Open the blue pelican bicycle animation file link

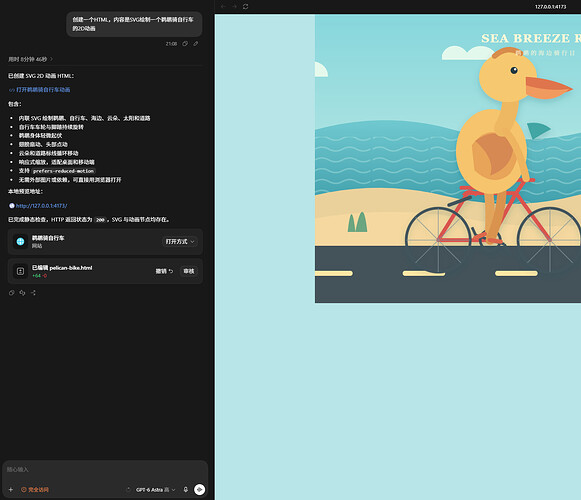coord(40,90)
